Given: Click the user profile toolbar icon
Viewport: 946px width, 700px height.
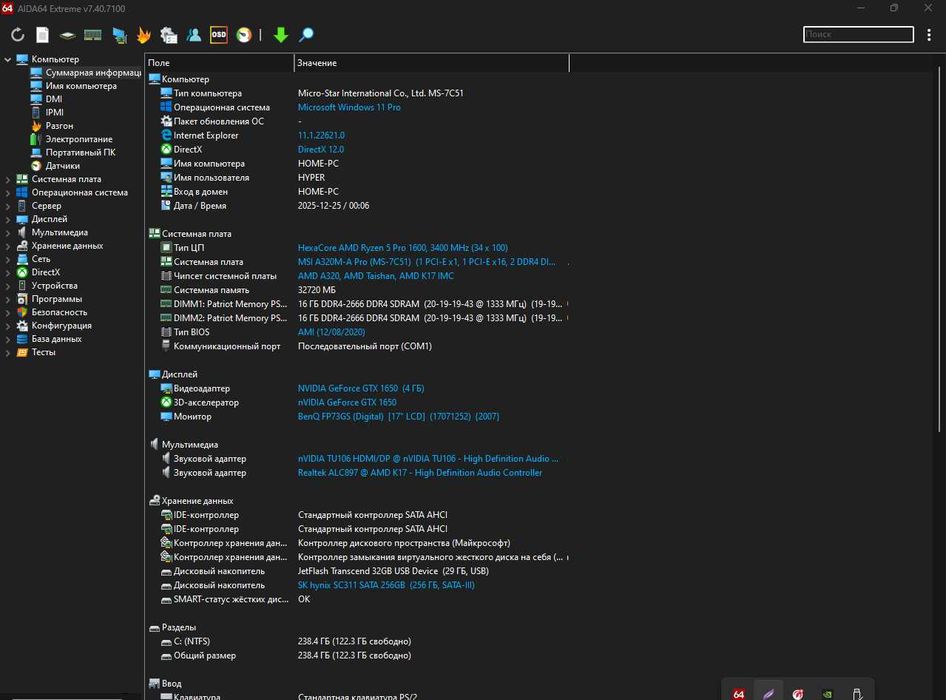Looking at the screenshot, I should 194,35.
